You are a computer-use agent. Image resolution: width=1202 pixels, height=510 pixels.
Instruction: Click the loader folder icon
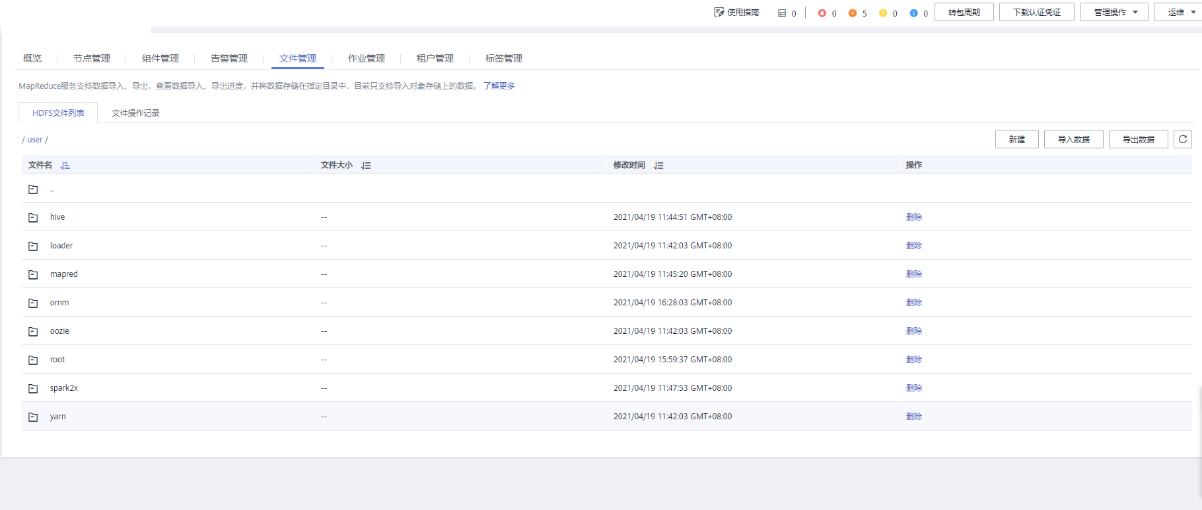33,245
